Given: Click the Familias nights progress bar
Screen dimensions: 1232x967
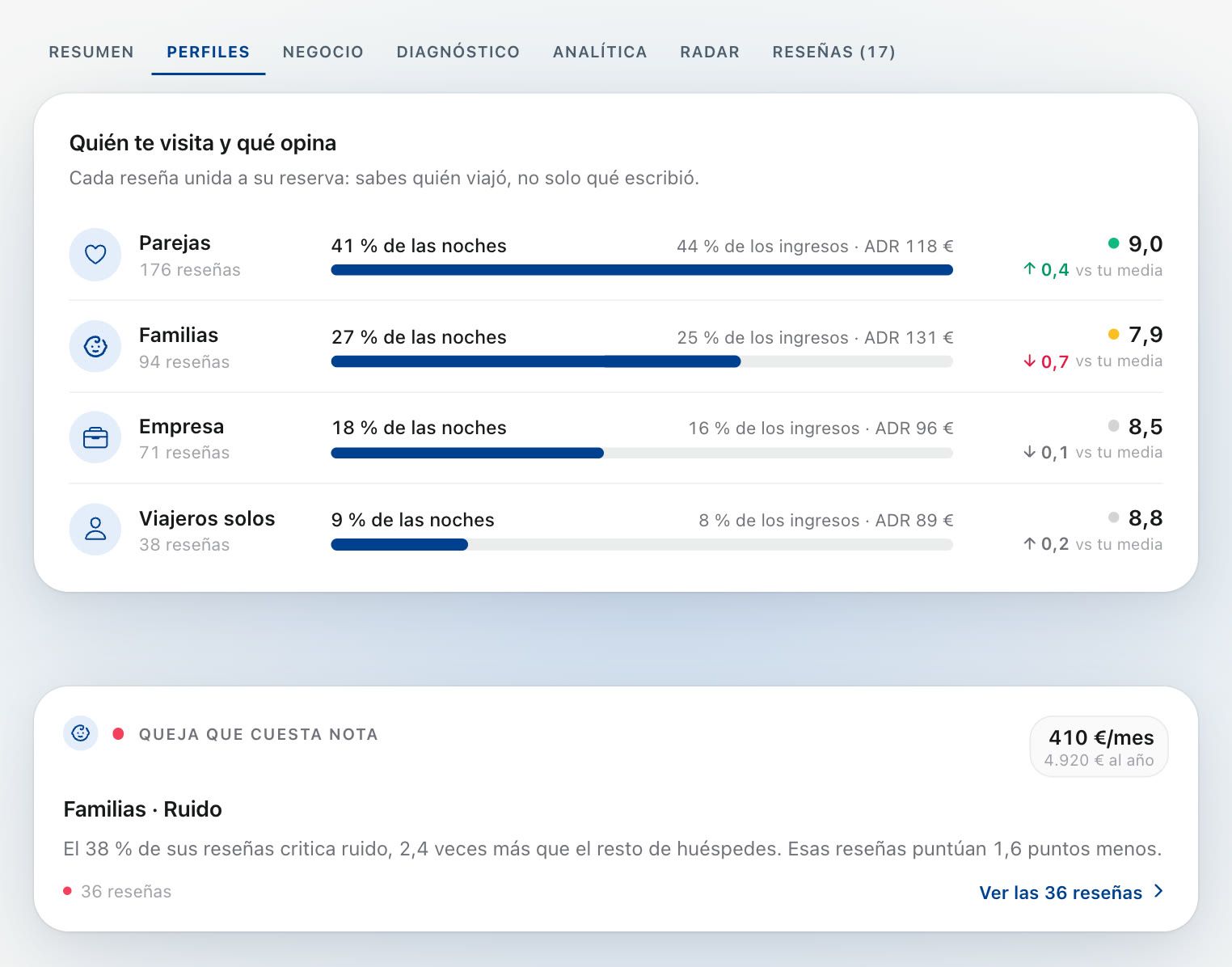Looking at the screenshot, I should (x=642, y=361).
